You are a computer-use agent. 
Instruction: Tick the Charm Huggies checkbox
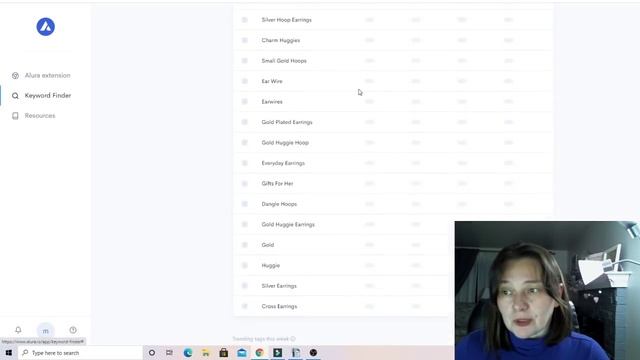[245, 40]
